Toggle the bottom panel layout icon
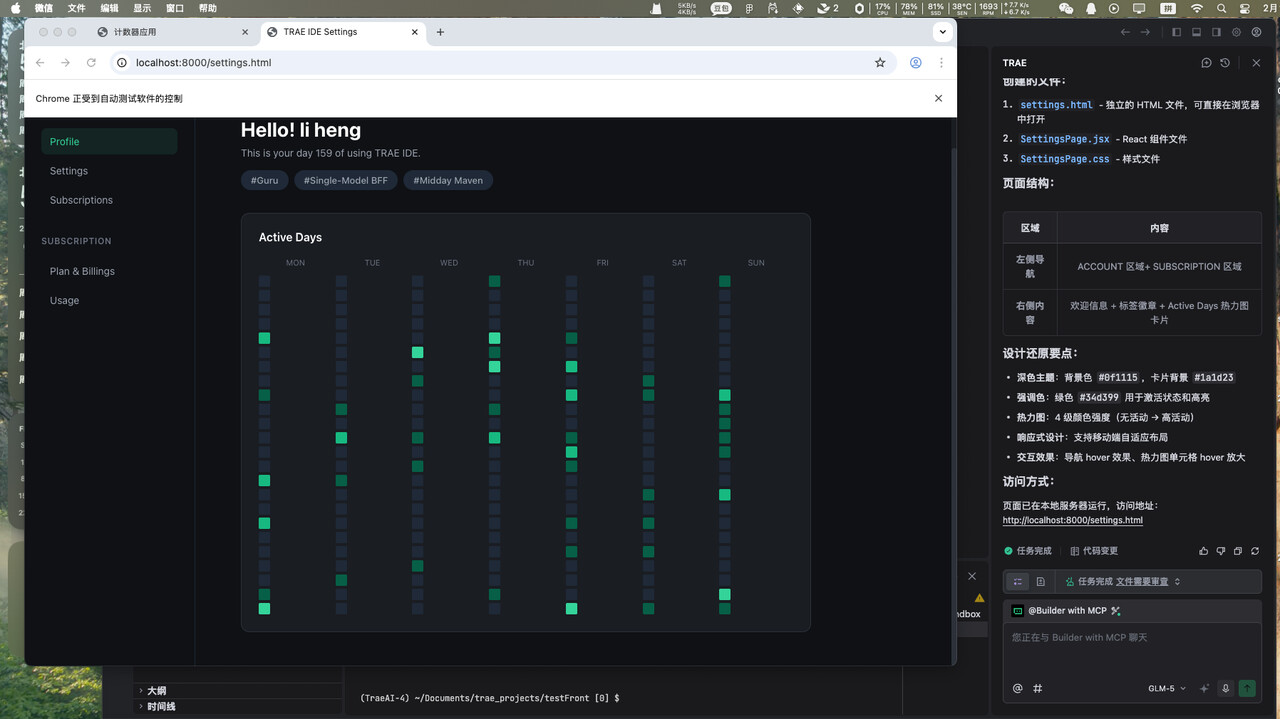This screenshot has height=719, width=1280. (x=1196, y=32)
